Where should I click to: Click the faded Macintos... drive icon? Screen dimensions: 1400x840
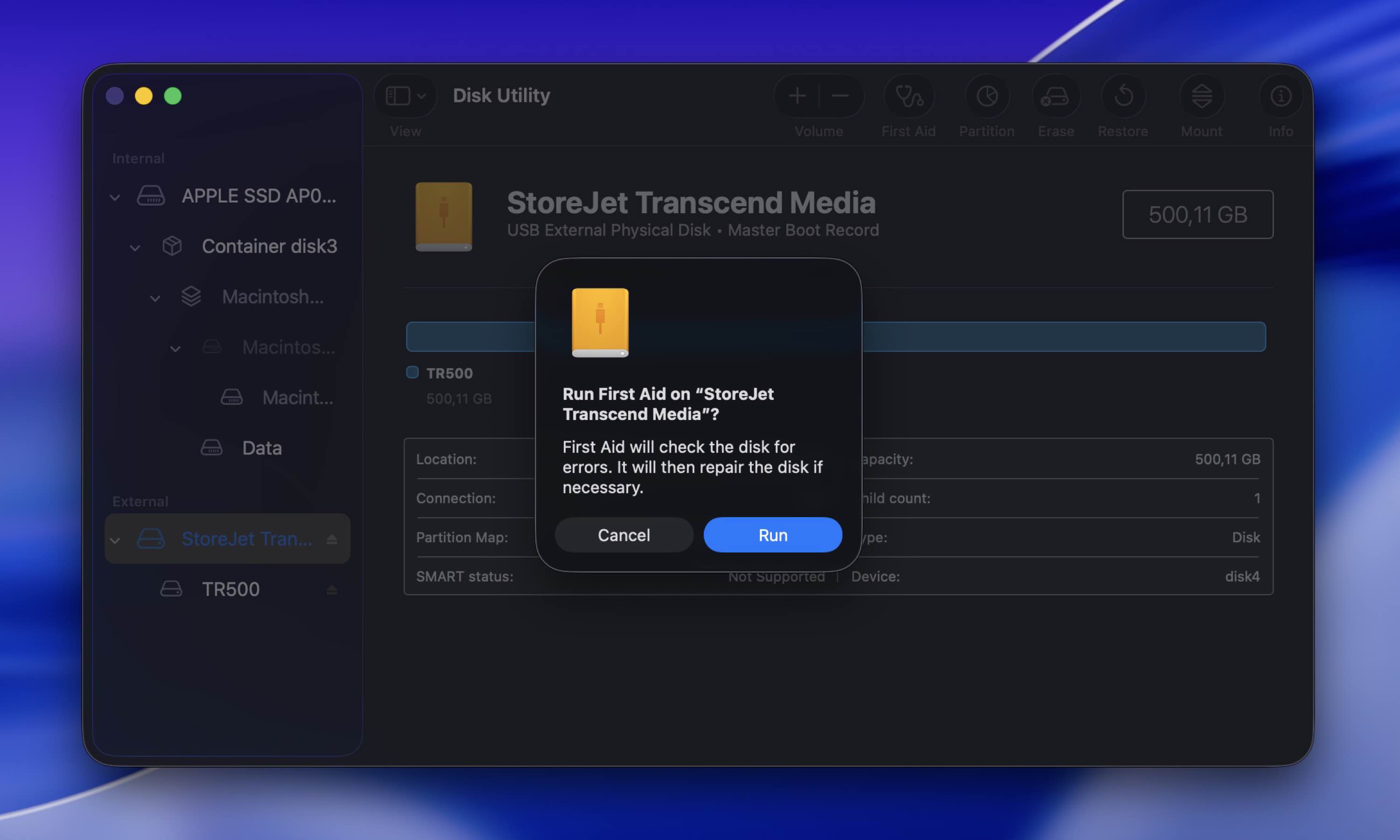point(212,347)
